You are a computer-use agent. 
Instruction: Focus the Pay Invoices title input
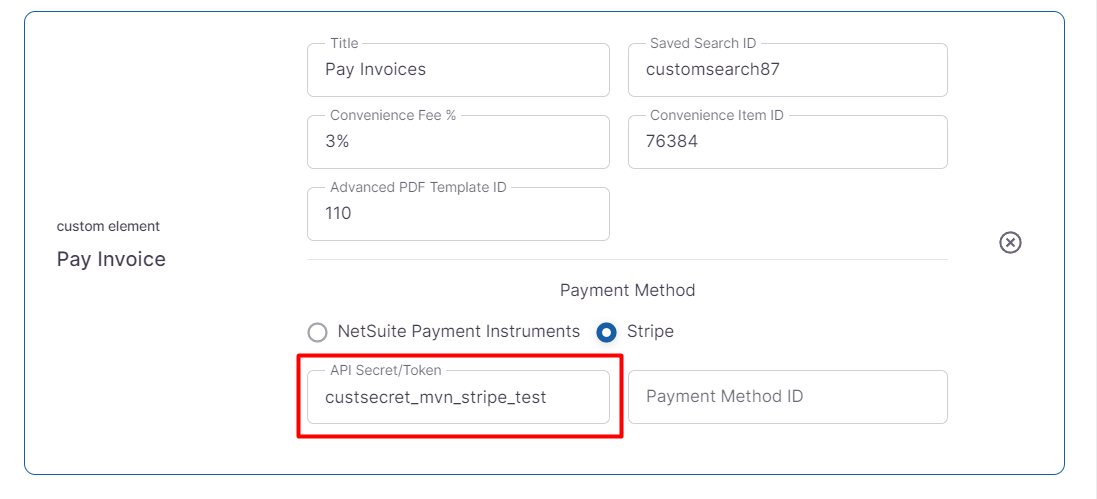coord(458,70)
